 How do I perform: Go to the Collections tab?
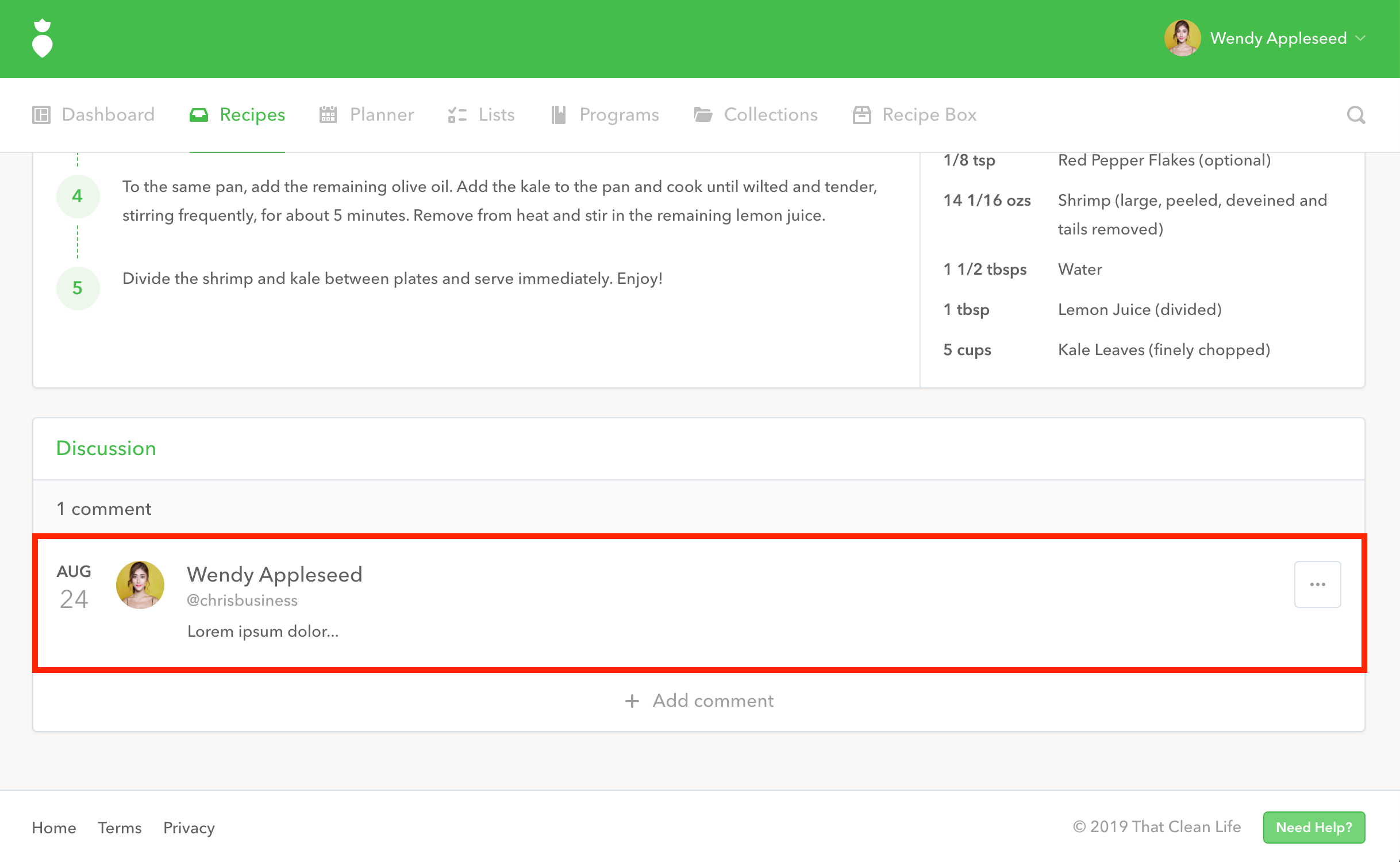pyautogui.click(x=770, y=115)
